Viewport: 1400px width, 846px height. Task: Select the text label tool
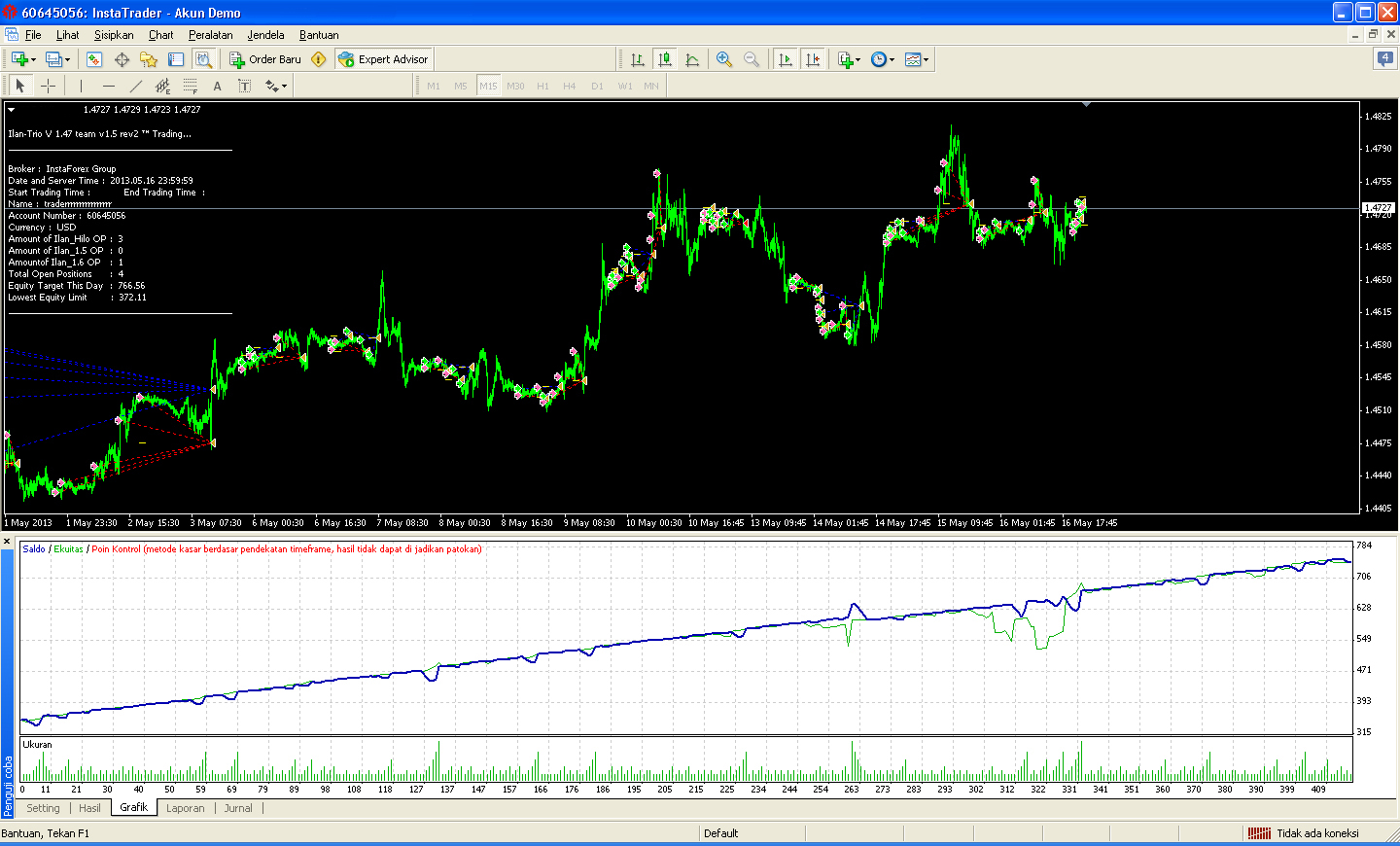click(x=244, y=86)
